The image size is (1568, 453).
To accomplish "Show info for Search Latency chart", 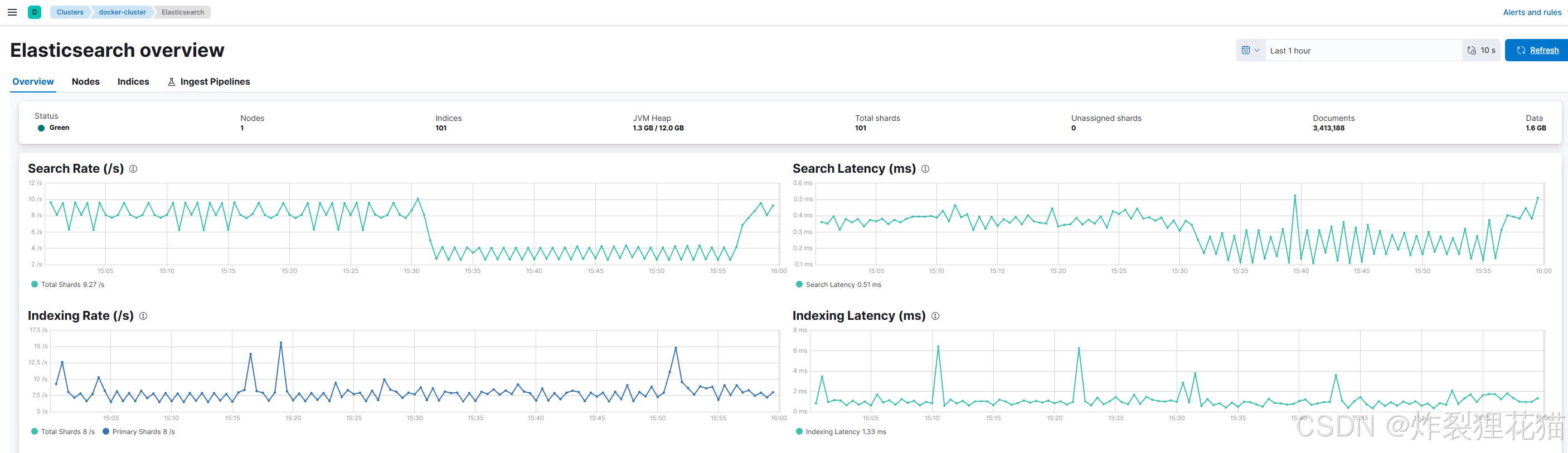I will pos(925,169).
